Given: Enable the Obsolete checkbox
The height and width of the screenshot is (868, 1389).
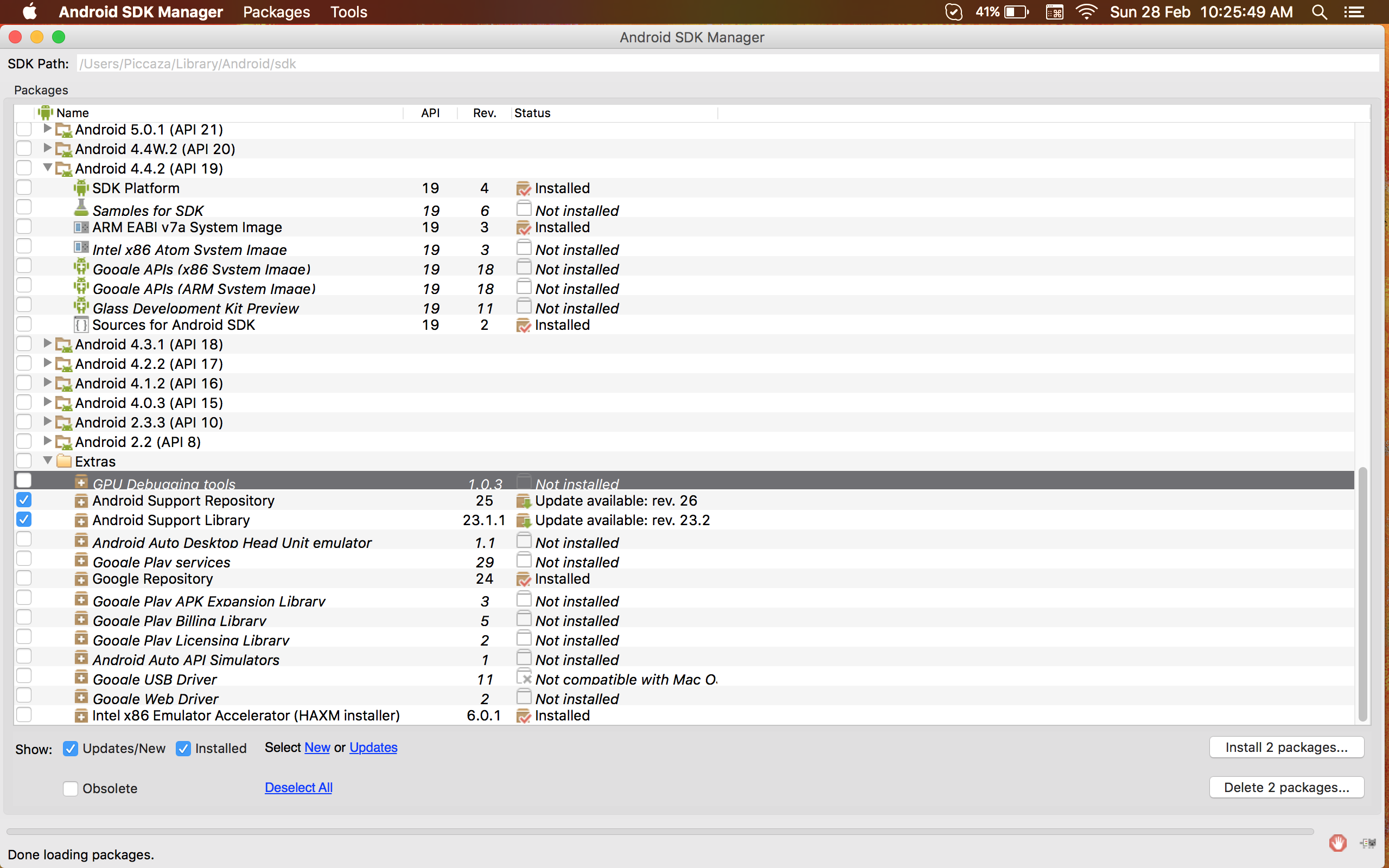Looking at the screenshot, I should pos(70,788).
